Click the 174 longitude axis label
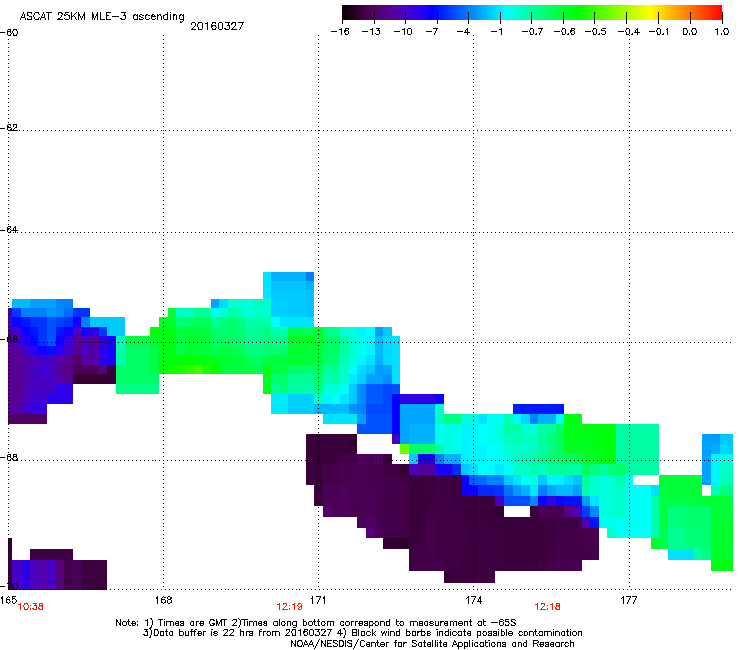 473,599
